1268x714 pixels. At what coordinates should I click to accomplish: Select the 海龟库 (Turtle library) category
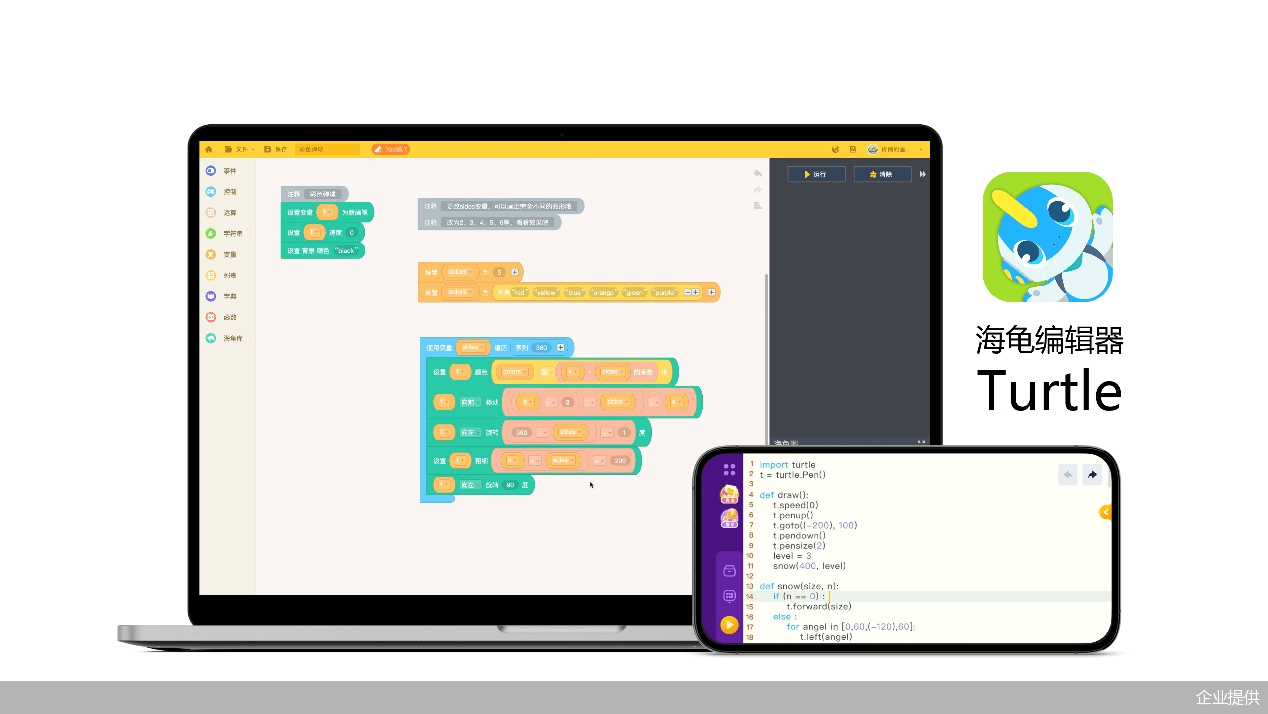(x=224, y=338)
